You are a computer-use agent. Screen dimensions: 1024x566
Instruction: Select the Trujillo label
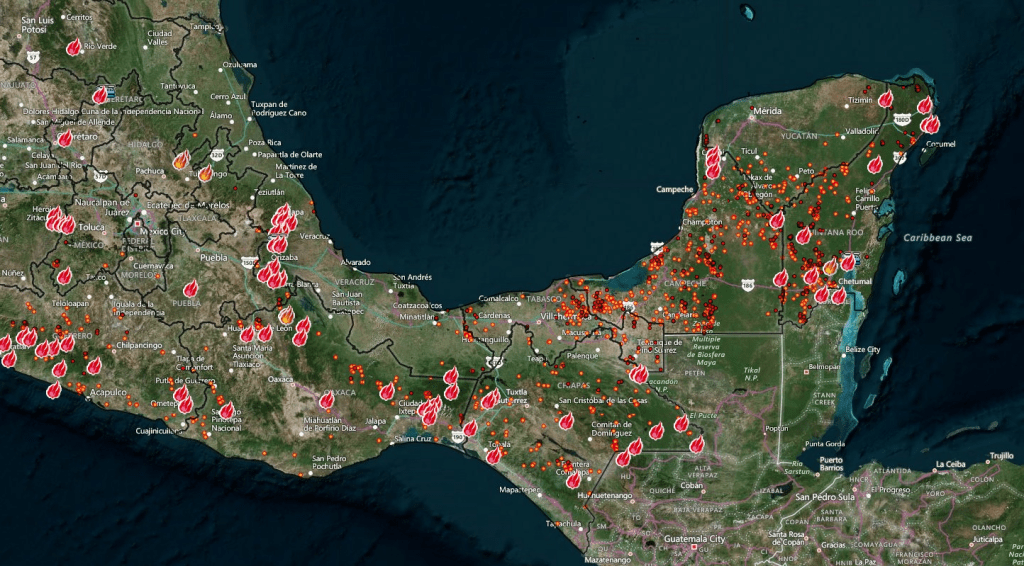[x=1001, y=456]
